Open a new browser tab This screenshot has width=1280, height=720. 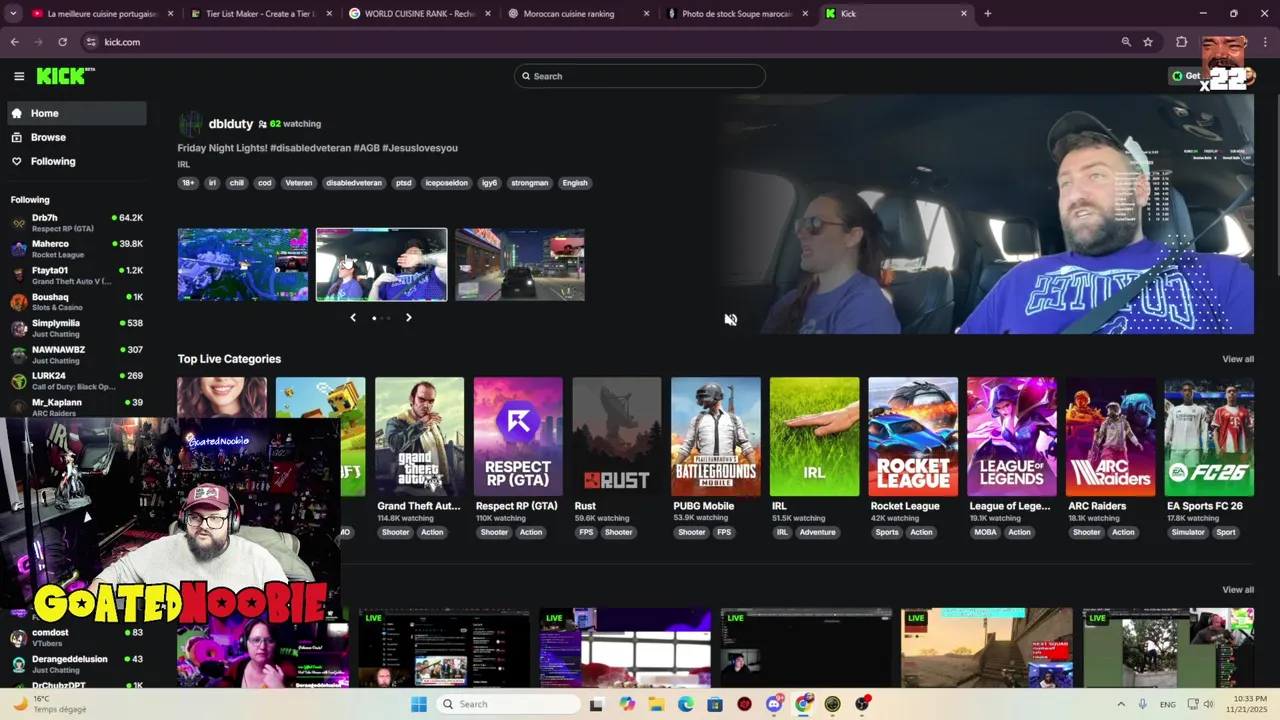pyautogui.click(x=987, y=14)
